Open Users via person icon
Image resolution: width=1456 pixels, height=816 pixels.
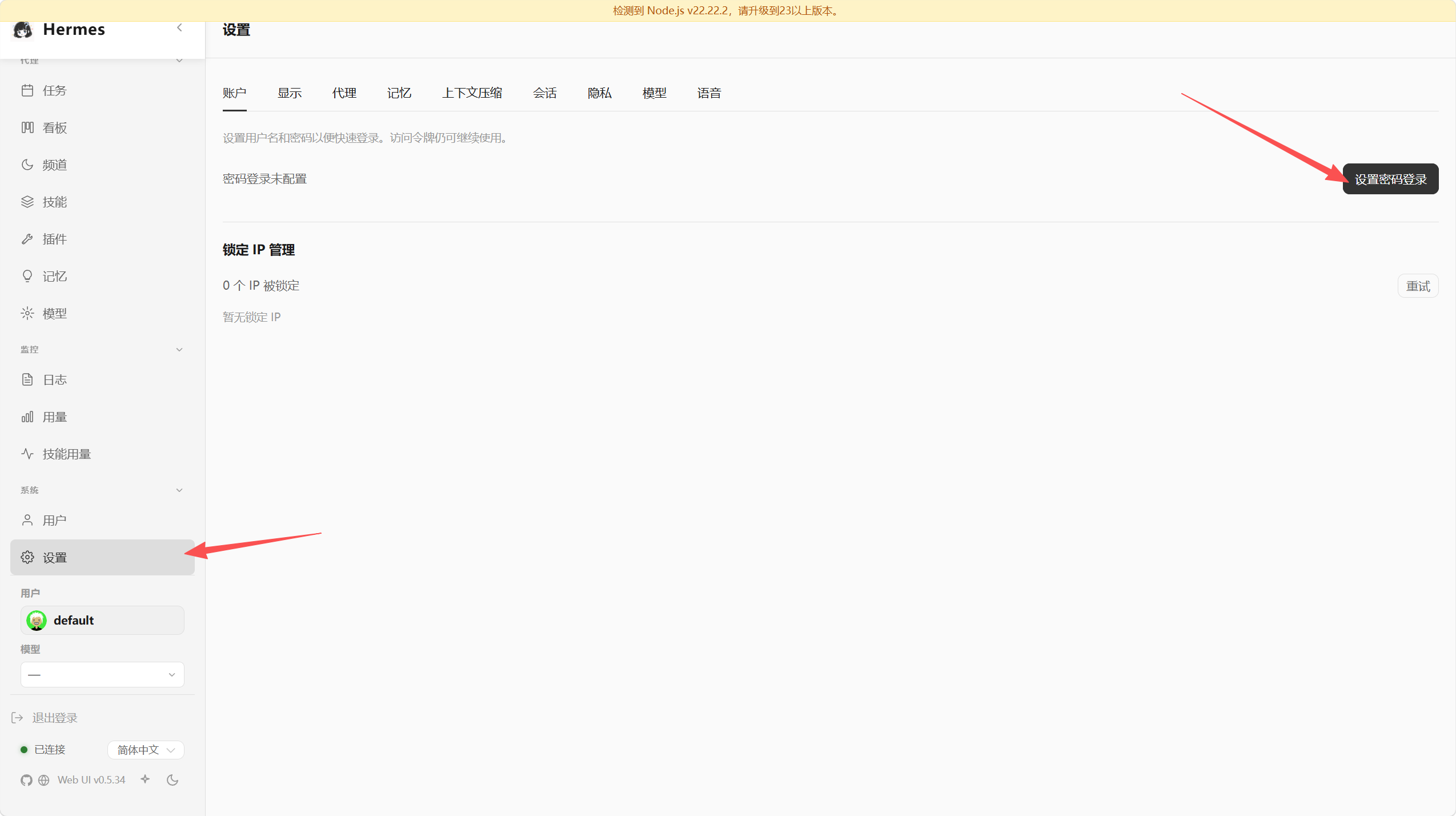(x=27, y=520)
